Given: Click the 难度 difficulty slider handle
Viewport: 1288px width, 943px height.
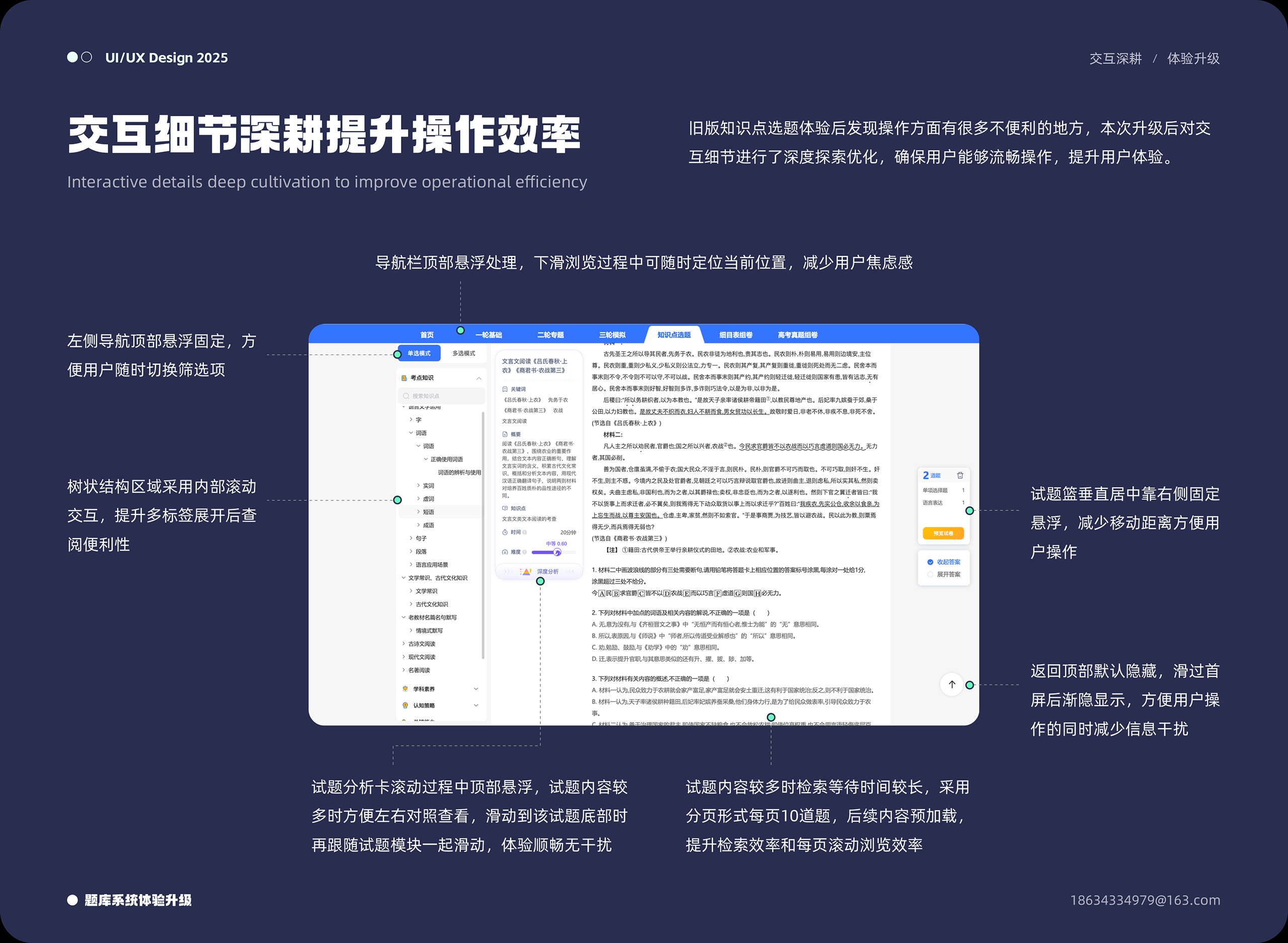Looking at the screenshot, I should [557, 552].
